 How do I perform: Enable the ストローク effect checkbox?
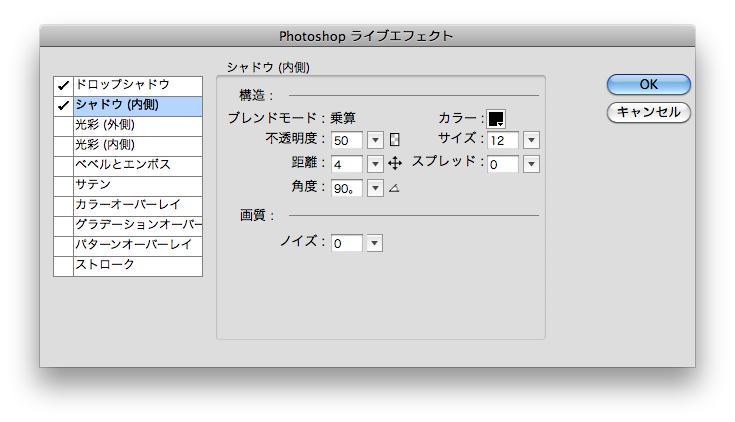[x=63, y=265]
